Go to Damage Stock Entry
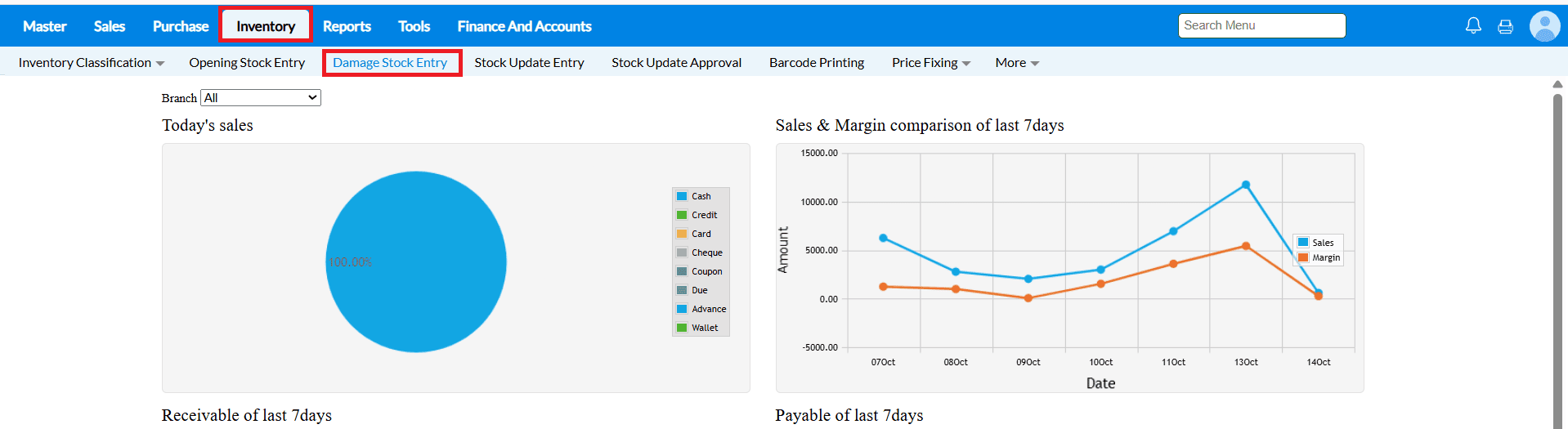Image resolution: width=1568 pixels, height=429 pixels. [x=390, y=63]
